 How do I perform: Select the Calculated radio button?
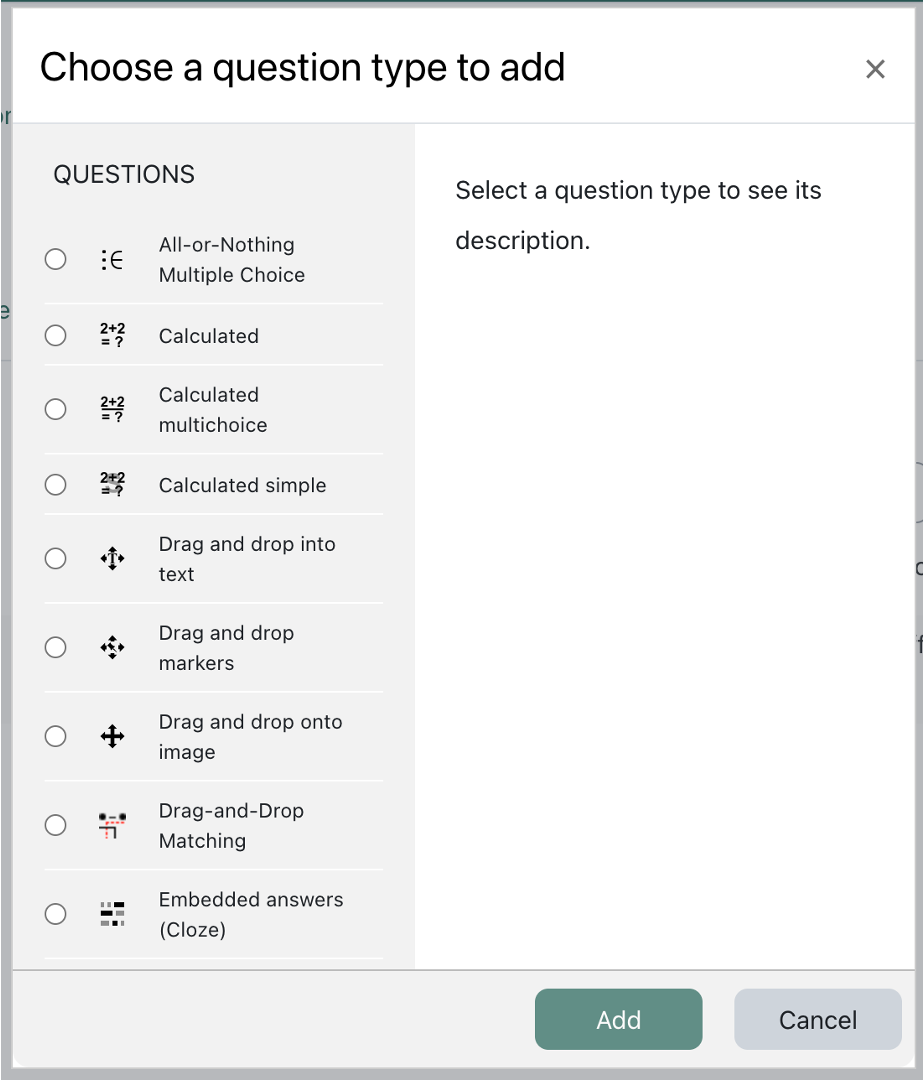[55, 335]
